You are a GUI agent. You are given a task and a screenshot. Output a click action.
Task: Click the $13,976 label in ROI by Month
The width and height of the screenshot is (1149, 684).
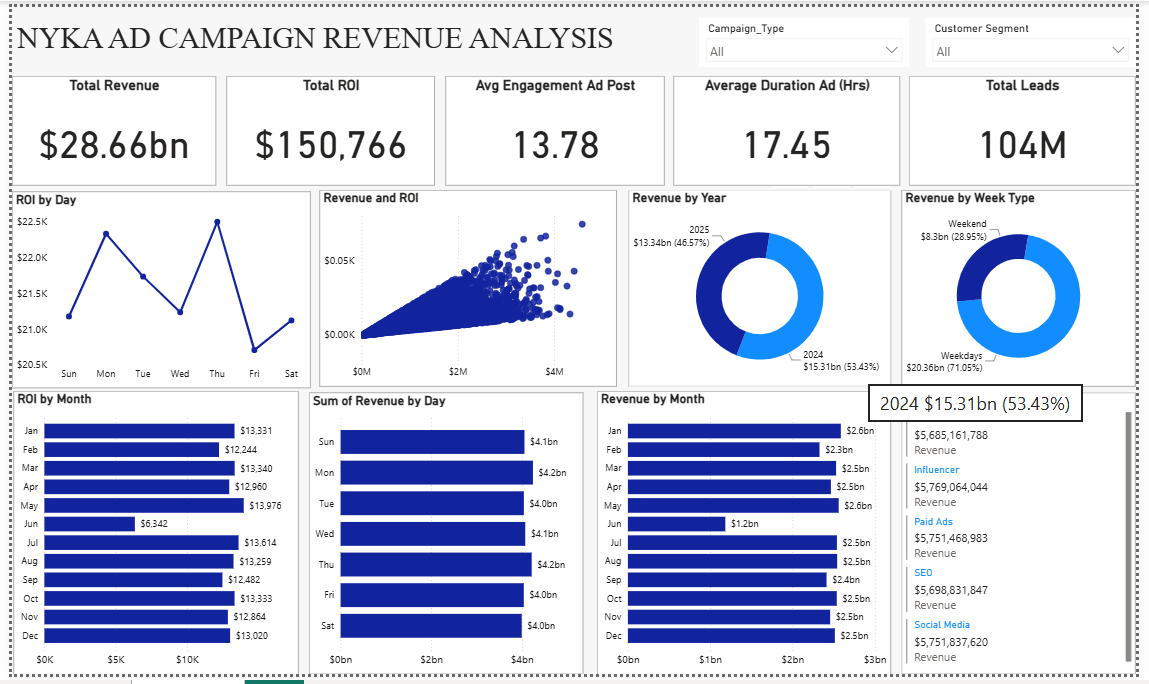[x=265, y=505]
